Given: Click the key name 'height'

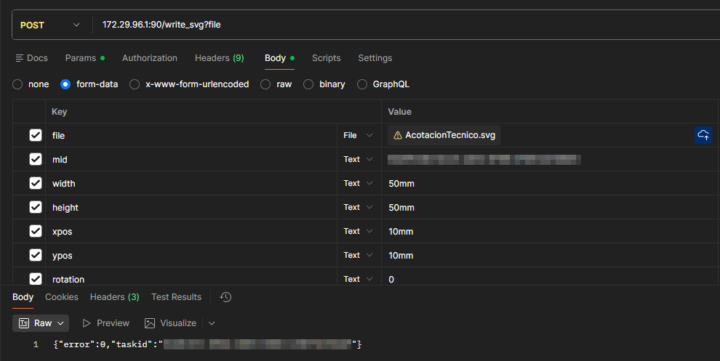Looking at the screenshot, I should coord(65,208).
